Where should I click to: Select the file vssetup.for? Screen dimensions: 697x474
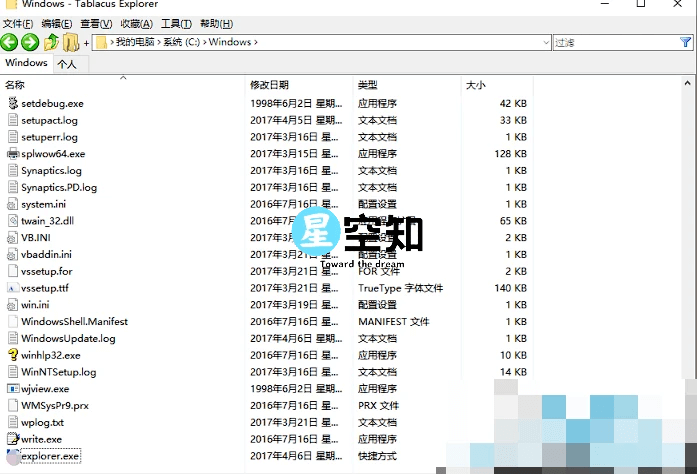click(x=47, y=271)
